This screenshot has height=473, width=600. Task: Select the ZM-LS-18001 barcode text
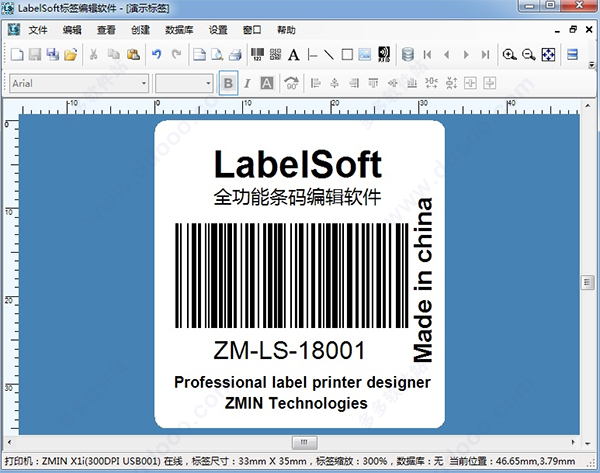[x=289, y=350]
